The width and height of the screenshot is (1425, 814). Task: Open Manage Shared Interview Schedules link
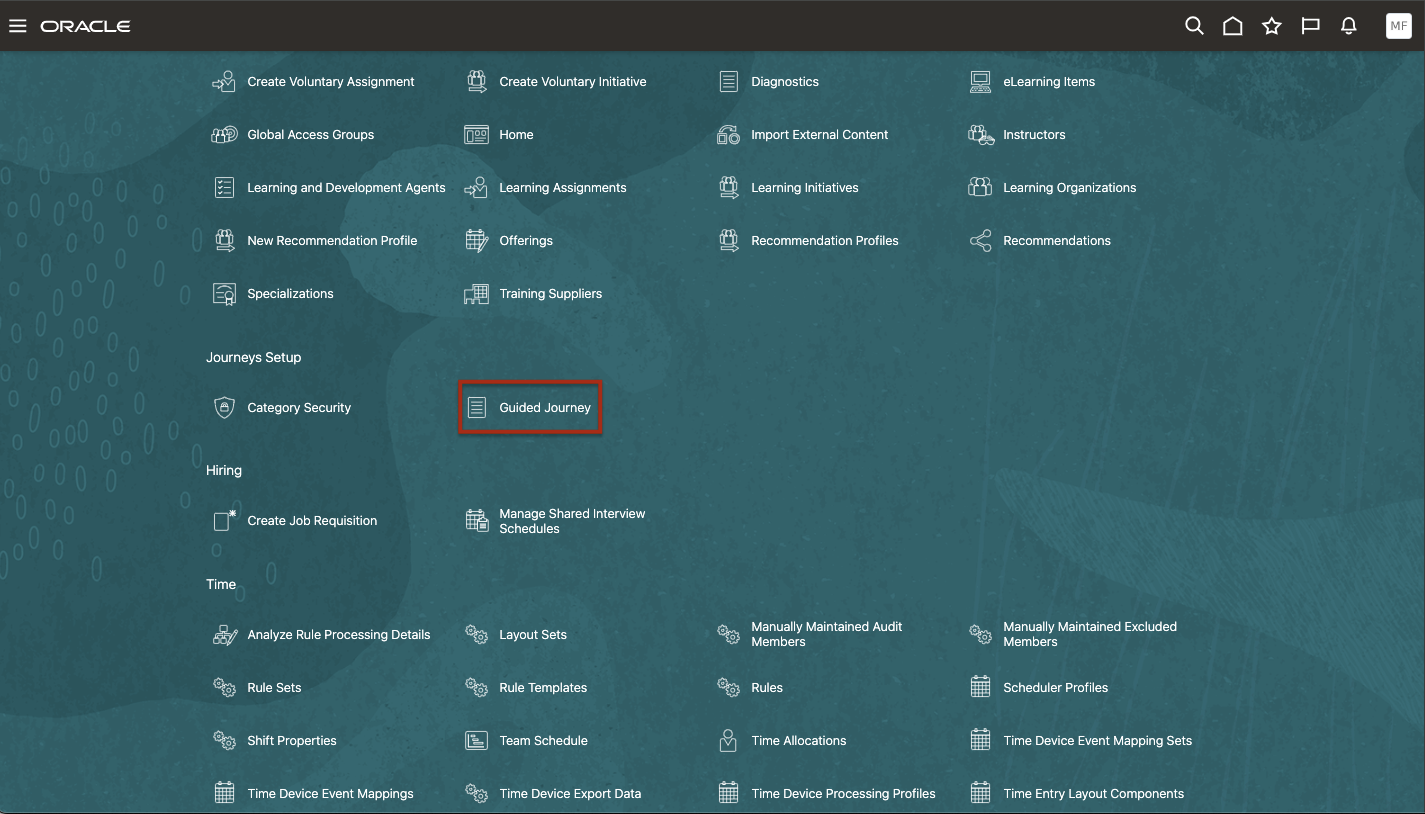(x=572, y=521)
